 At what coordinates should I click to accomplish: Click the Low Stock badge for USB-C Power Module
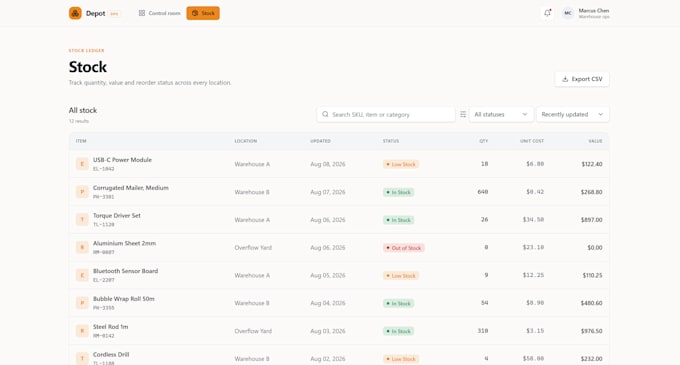pos(401,164)
